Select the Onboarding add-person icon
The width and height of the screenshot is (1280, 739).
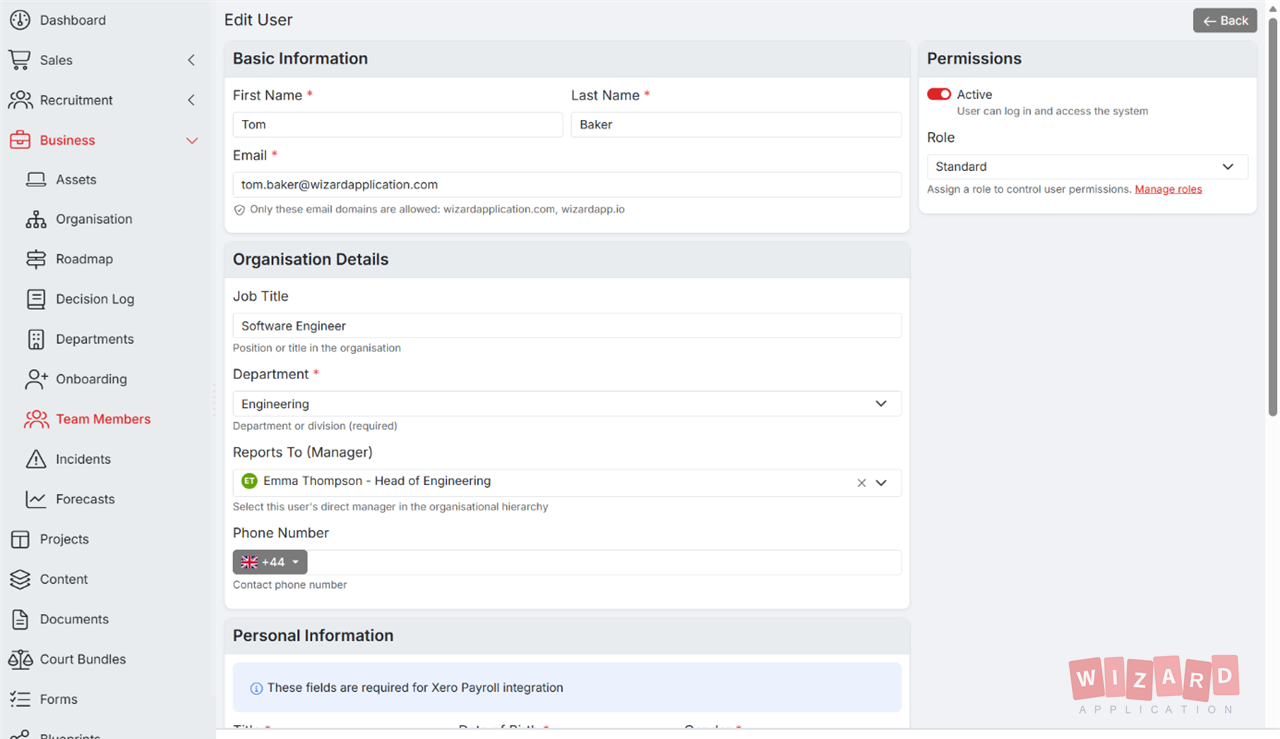(36, 379)
